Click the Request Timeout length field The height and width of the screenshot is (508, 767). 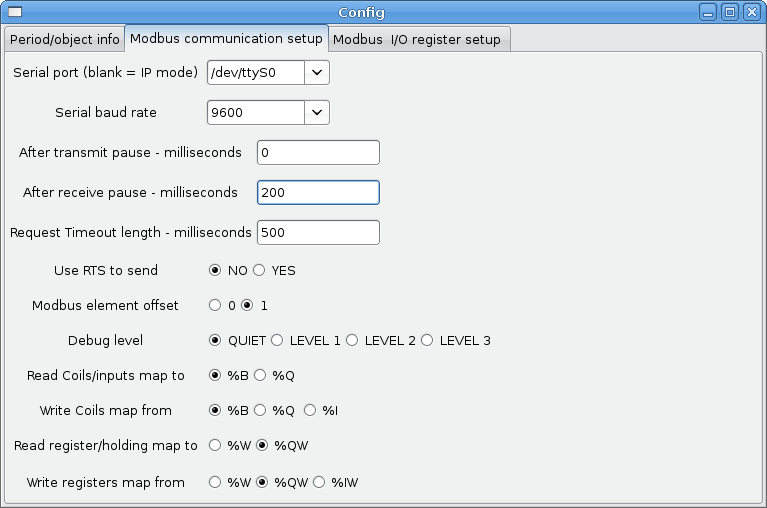click(x=318, y=232)
